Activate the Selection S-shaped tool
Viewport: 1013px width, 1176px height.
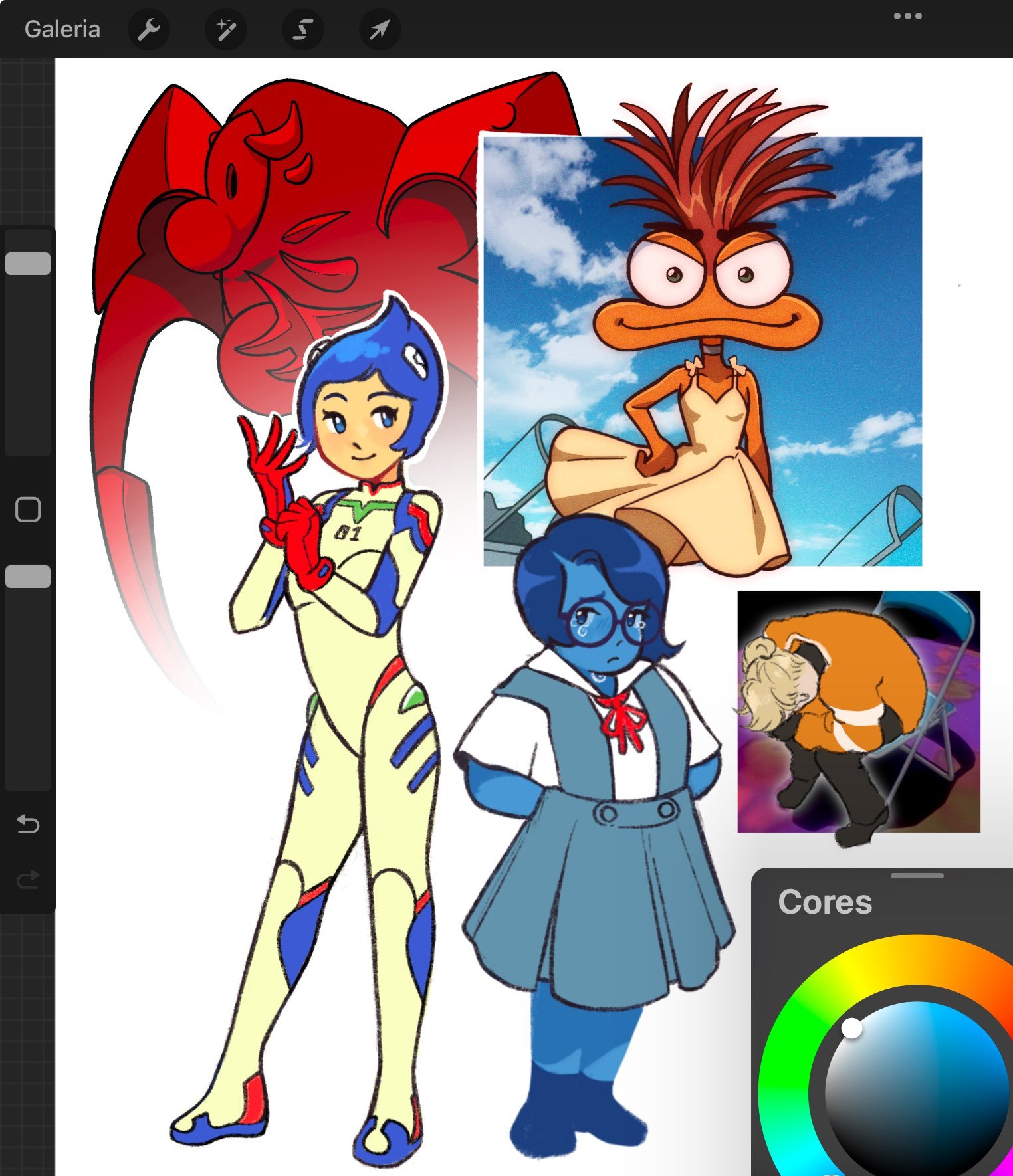(x=303, y=29)
